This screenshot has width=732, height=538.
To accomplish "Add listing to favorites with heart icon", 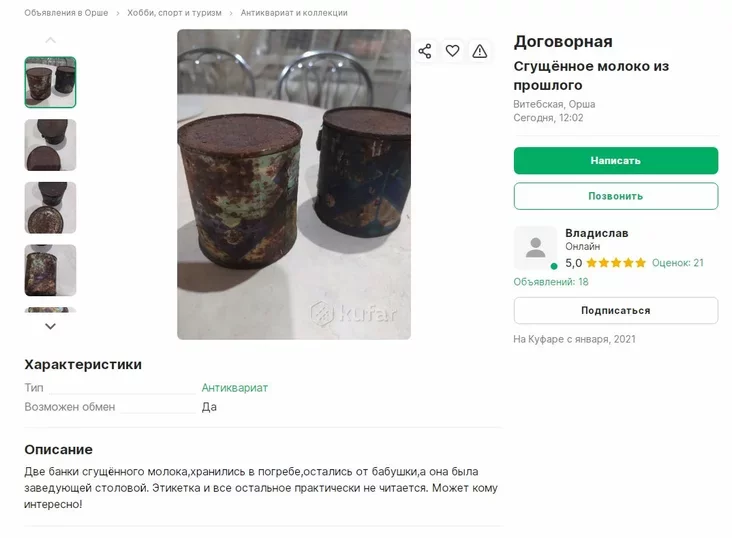I will pos(452,51).
